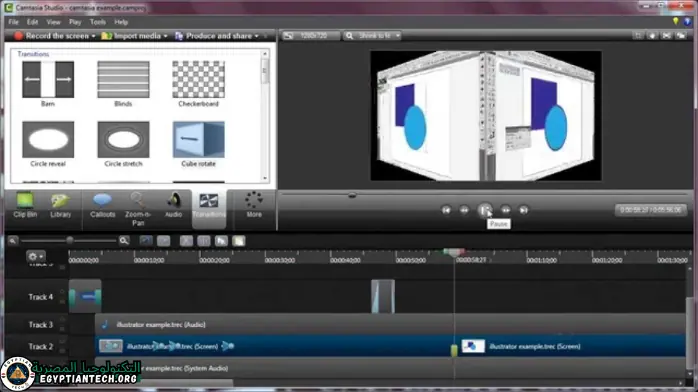
Task: Open the Record the screen dropdown arrow
Action: (93, 36)
